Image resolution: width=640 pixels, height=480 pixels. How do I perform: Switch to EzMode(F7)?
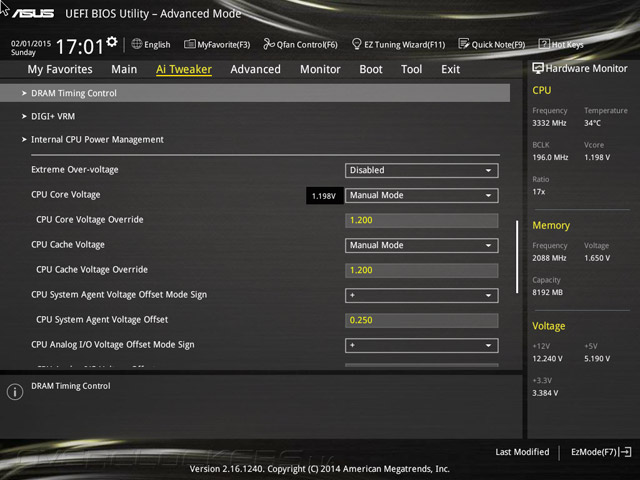[601, 452]
